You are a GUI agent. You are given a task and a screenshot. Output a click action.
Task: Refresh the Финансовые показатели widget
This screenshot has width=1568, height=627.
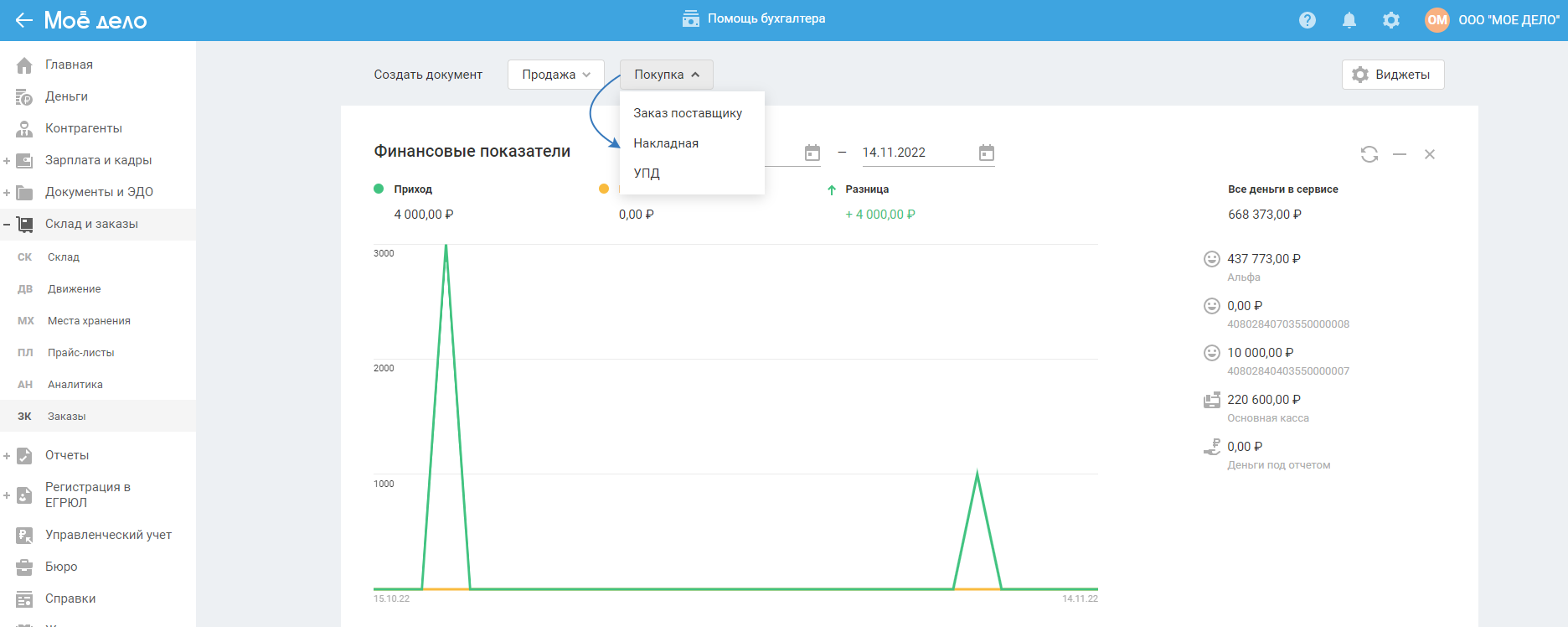pos(1369,154)
